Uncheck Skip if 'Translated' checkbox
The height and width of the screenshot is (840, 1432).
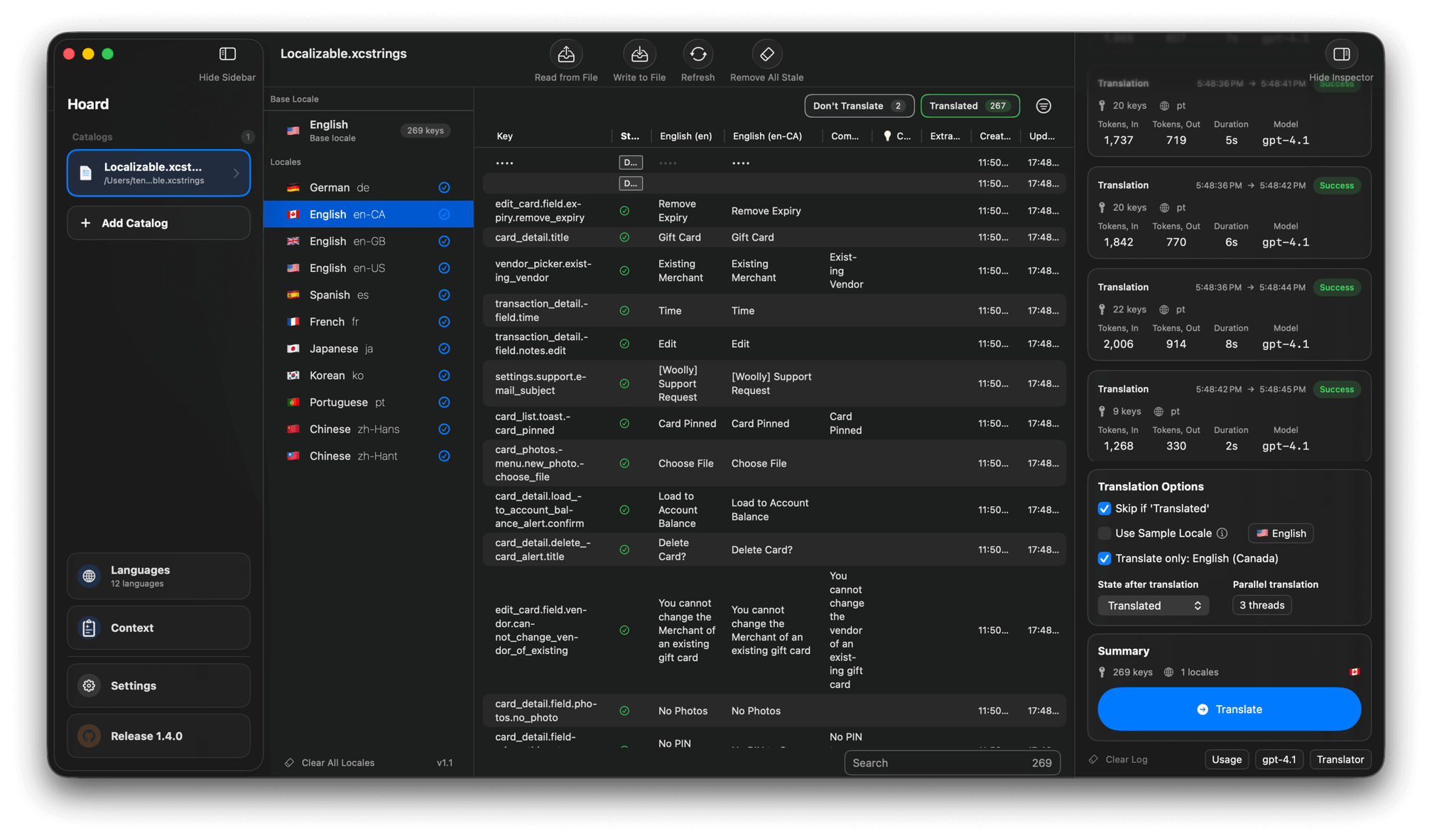[x=1104, y=508]
